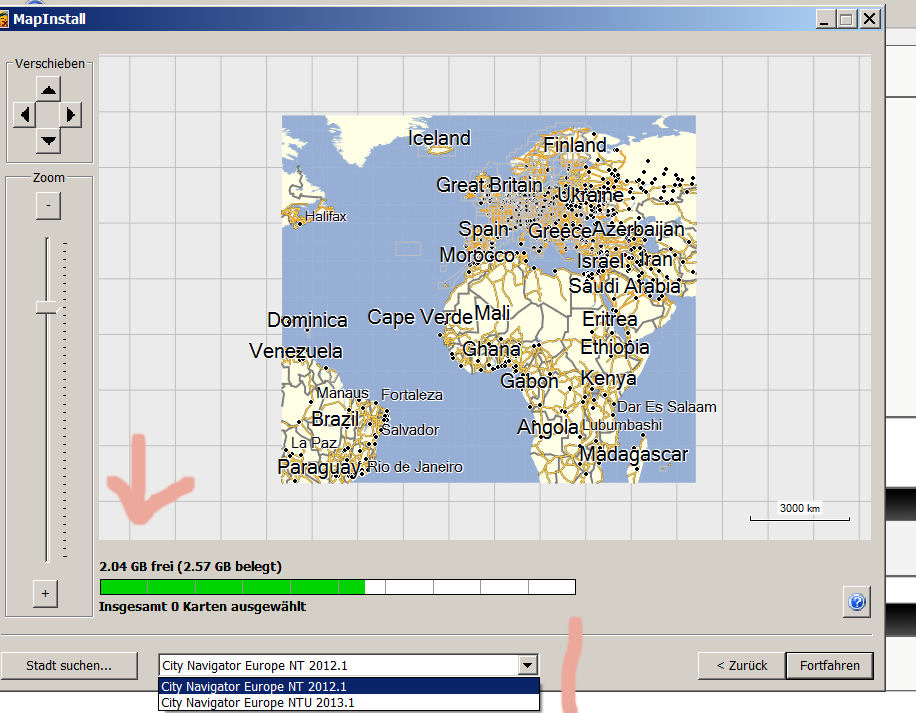Open help via the blue question mark icon
The height and width of the screenshot is (713, 916).
tap(856, 602)
